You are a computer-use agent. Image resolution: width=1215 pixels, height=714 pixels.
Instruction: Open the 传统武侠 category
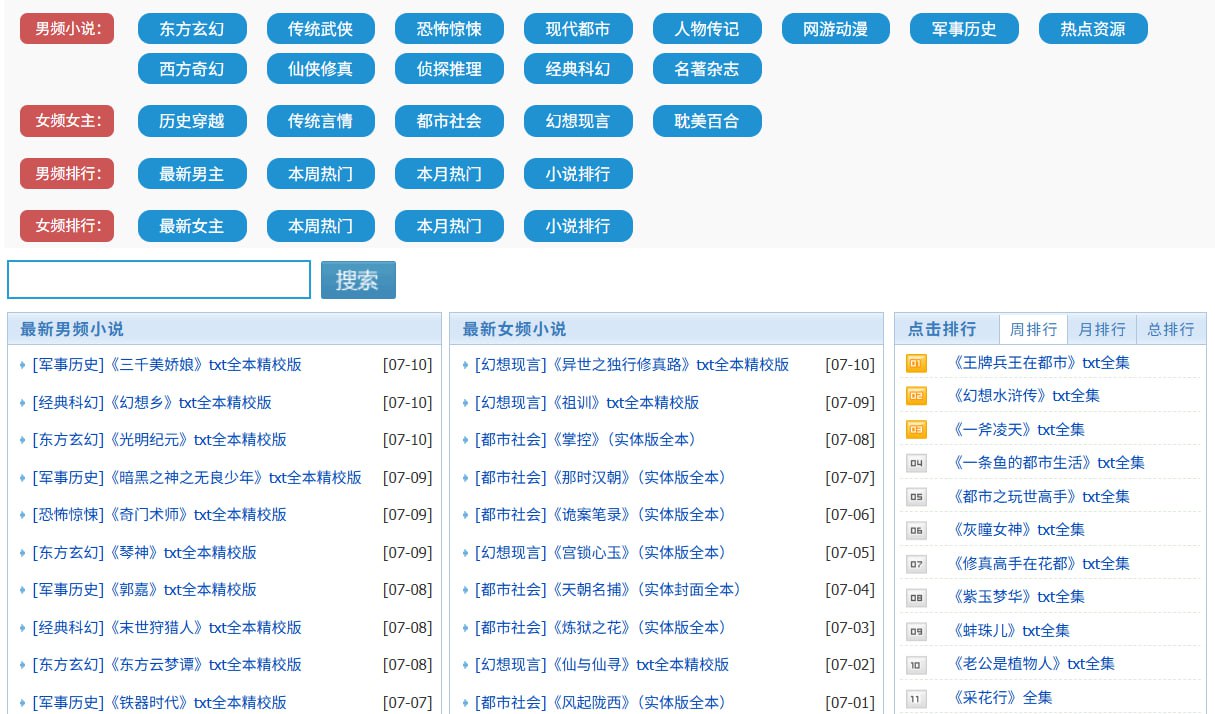point(321,29)
